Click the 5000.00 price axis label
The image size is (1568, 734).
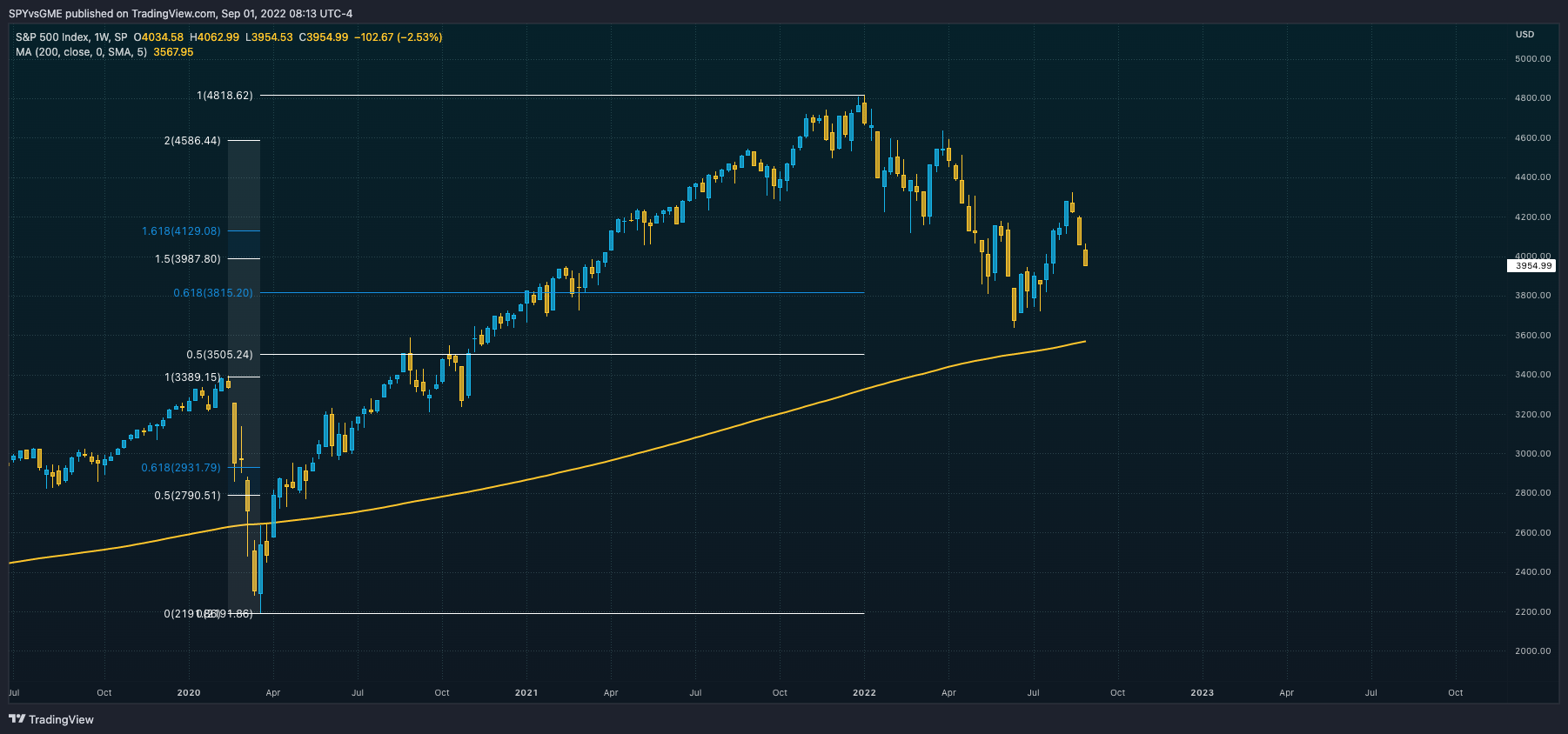[x=1532, y=59]
